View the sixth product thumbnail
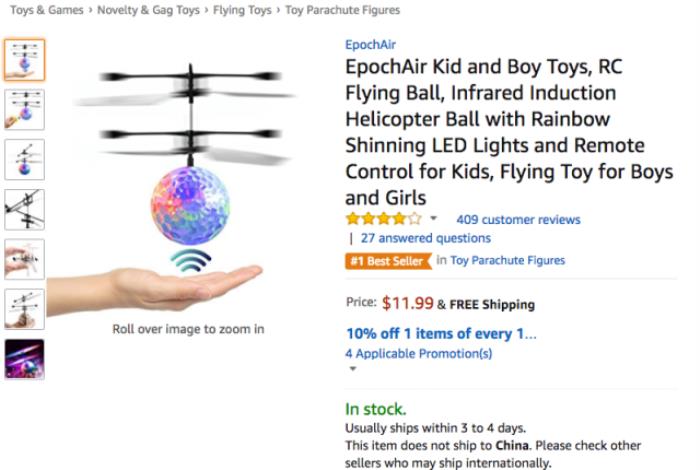The width and height of the screenshot is (700, 470). click(24, 309)
